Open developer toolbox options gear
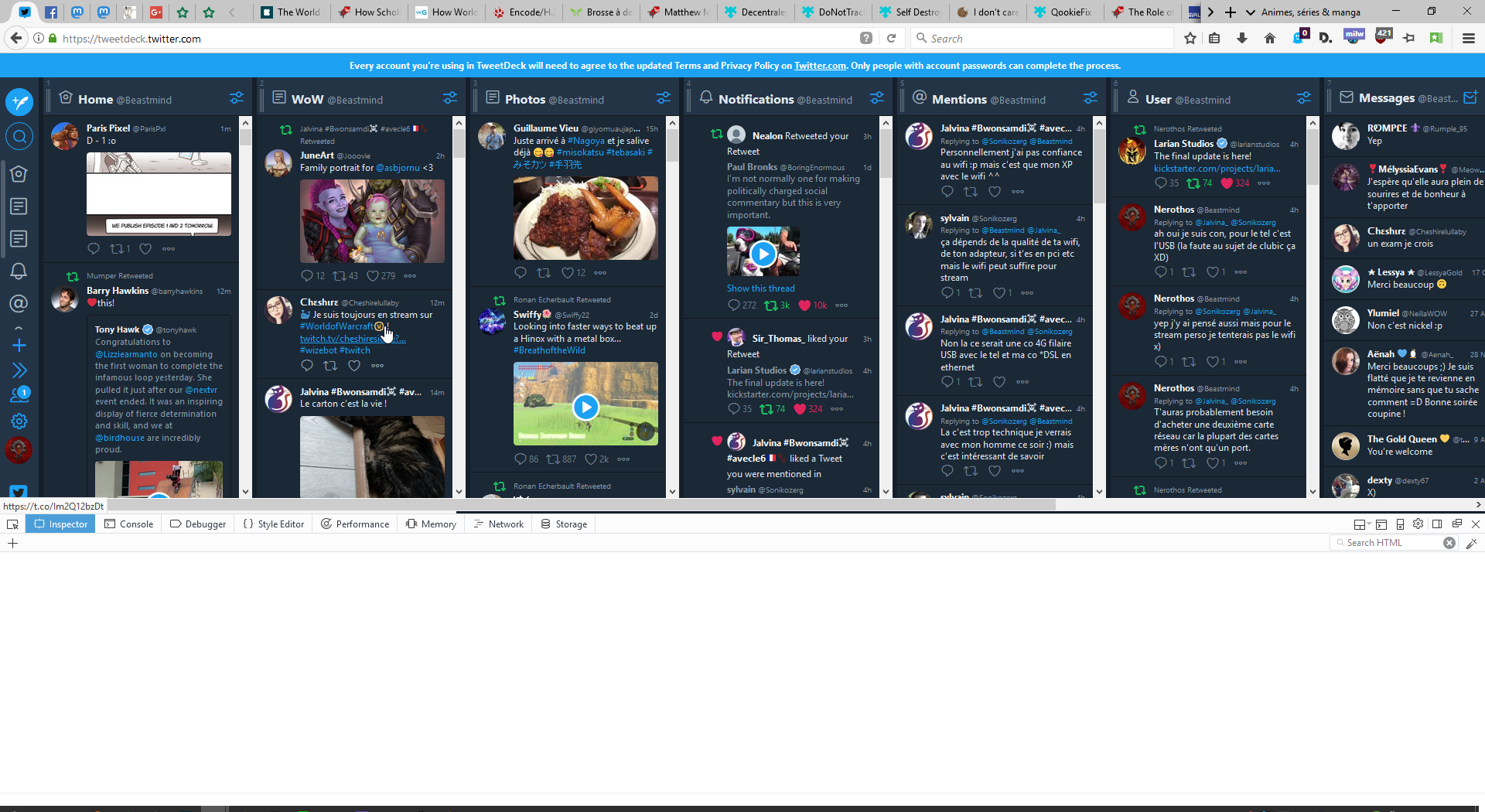The height and width of the screenshot is (812, 1485). [x=1418, y=524]
